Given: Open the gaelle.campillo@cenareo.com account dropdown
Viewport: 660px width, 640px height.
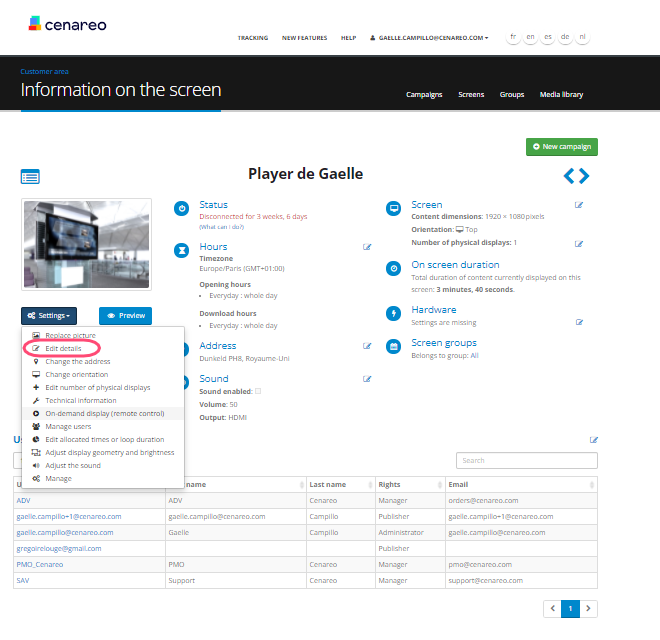Looking at the screenshot, I should coord(429,38).
